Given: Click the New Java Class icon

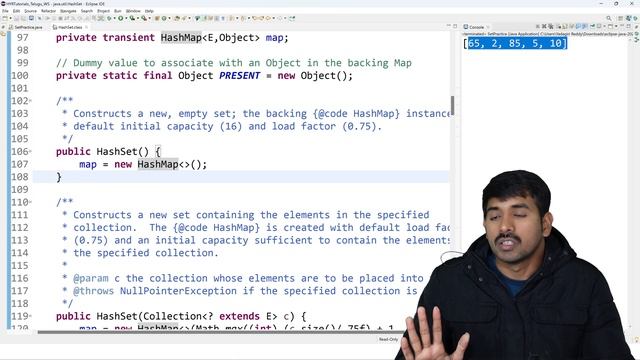Looking at the screenshot, I should (x=164, y=18).
